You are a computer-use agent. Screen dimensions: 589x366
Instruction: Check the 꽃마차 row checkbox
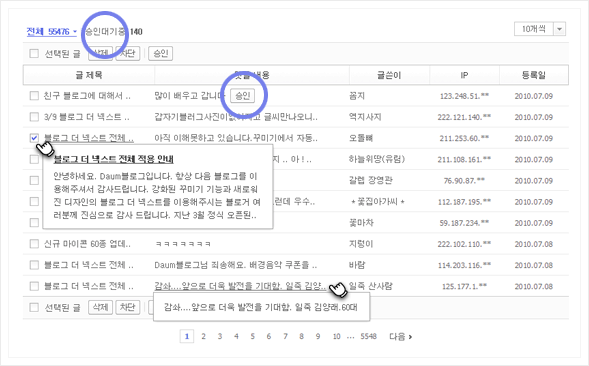point(34,223)
